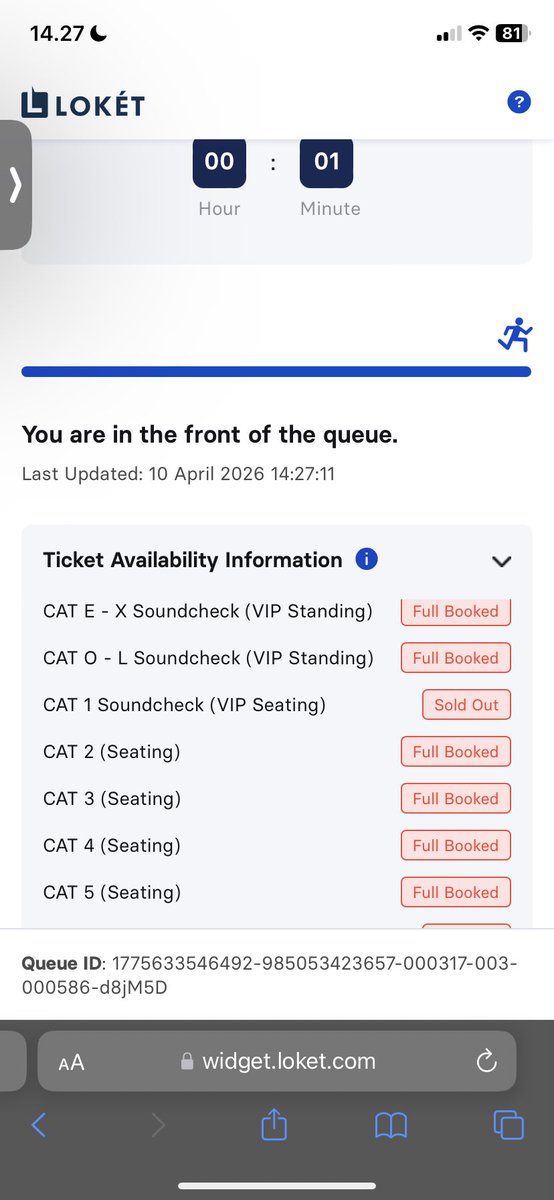Collapse the Ticket Availability Information section
This screenshot has height=1200, width=554.
point(502,561)
